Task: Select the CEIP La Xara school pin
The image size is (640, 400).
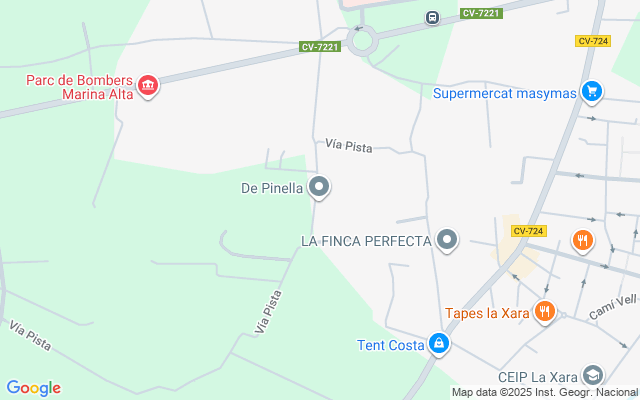Action: tap(592, 376)
